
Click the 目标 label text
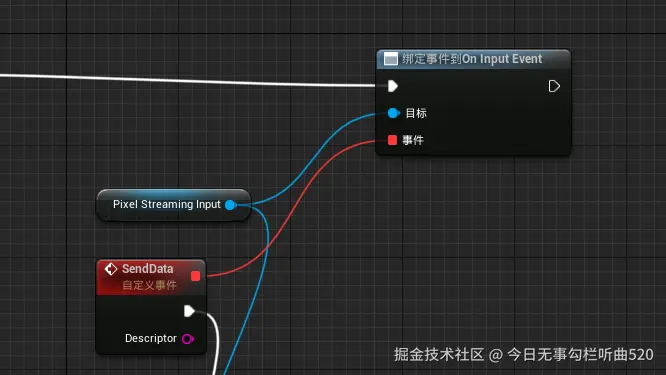[x=416, y=113]
